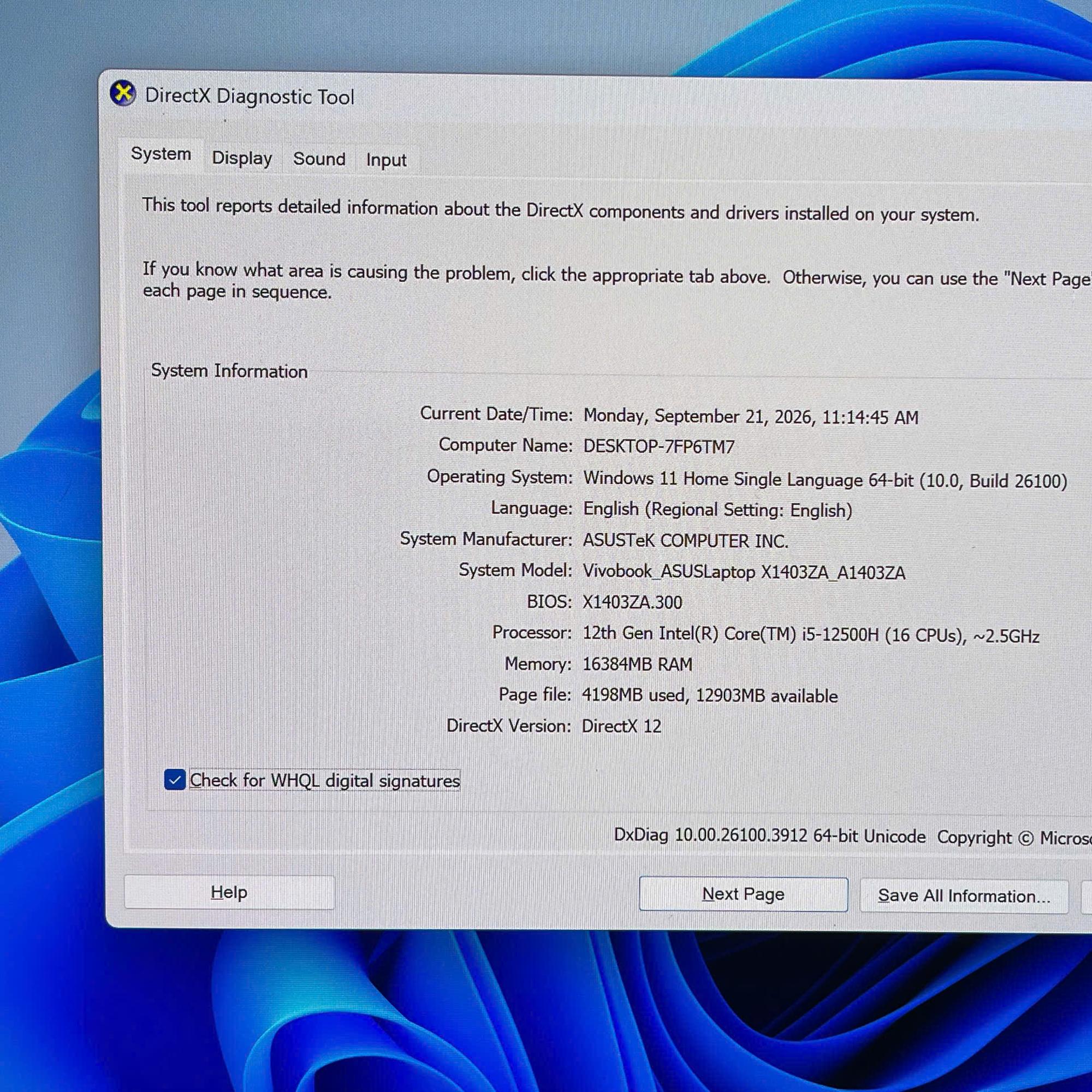Click the ASUSTeK COMPUTER INC. value
This screenshot has width=1092, height=1092.
click(x=685, y=541)
